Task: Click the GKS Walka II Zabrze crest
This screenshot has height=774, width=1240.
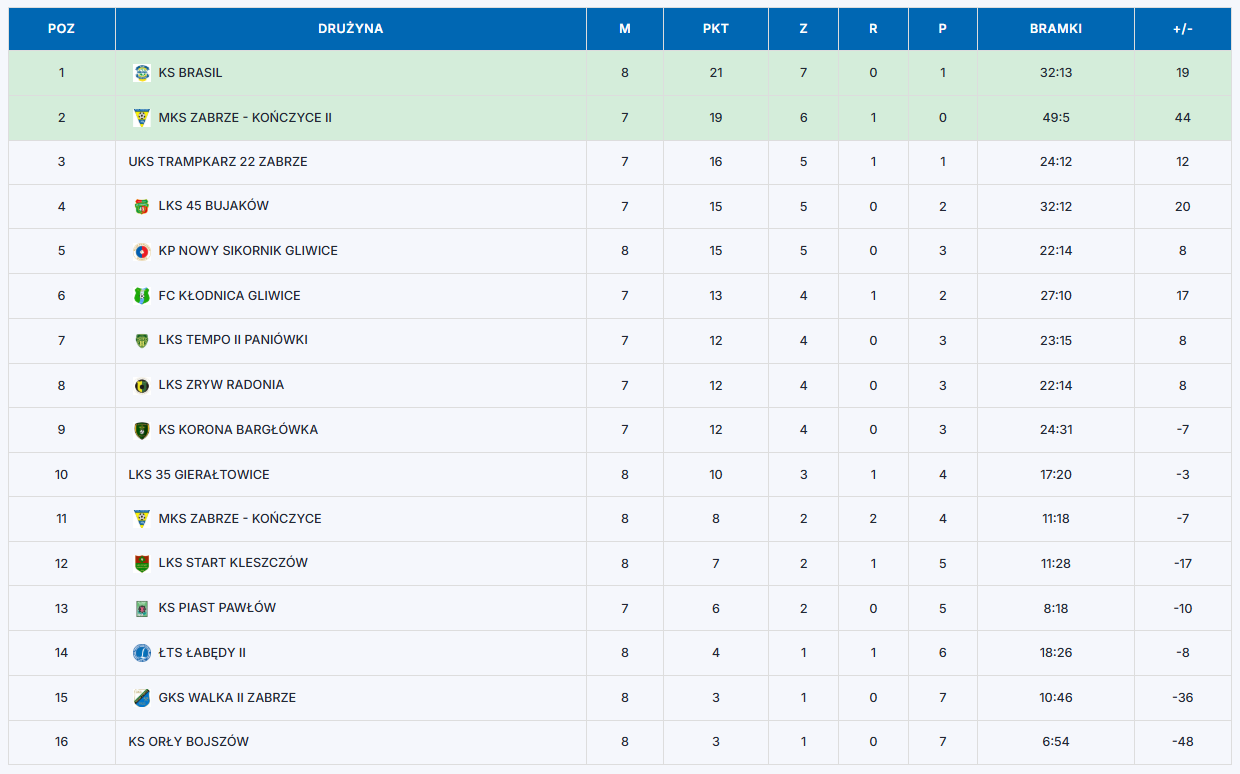Action: click(x=142, y=698)
